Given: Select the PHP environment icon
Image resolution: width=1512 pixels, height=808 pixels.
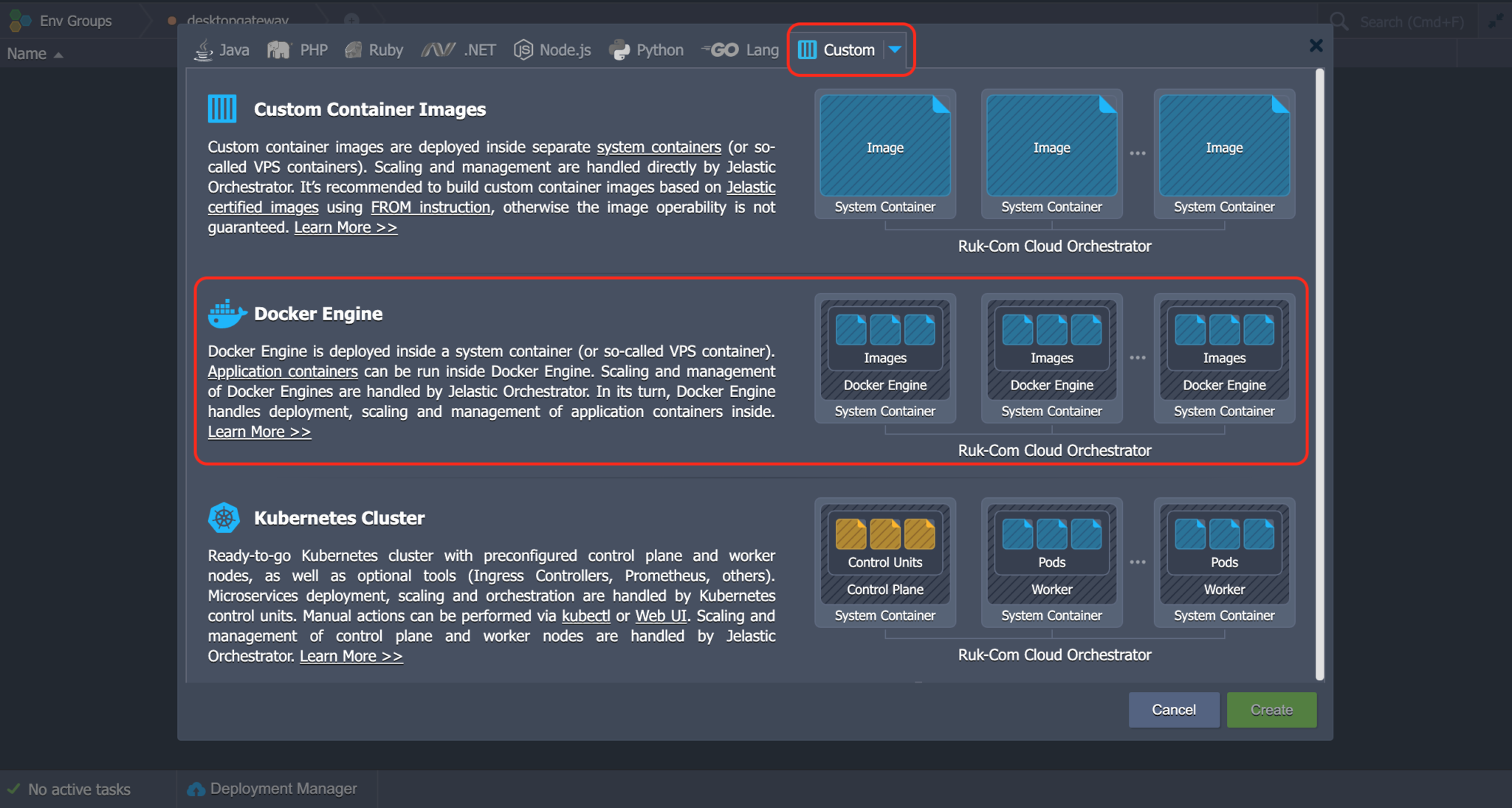Looking at the screenshot, I should tap(279, 49).
